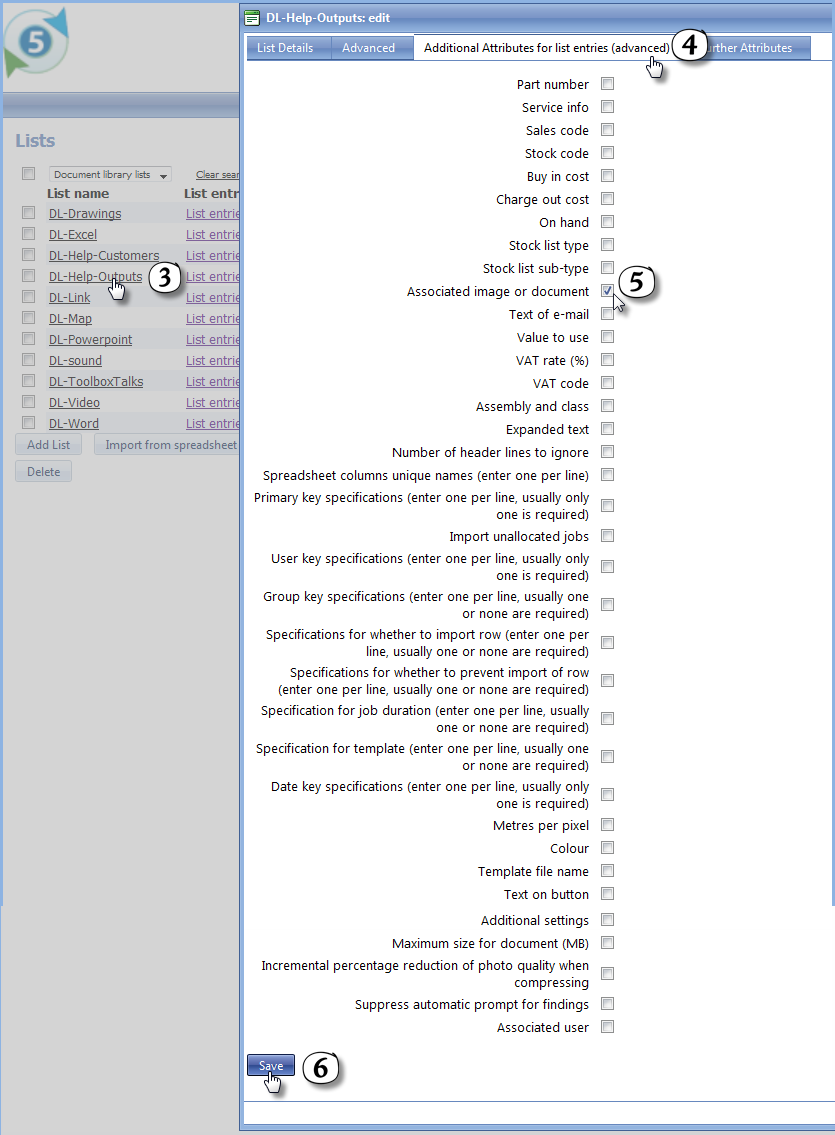
Task: Tick the Additional settings checkbox
Action: [x=608, y=920]
